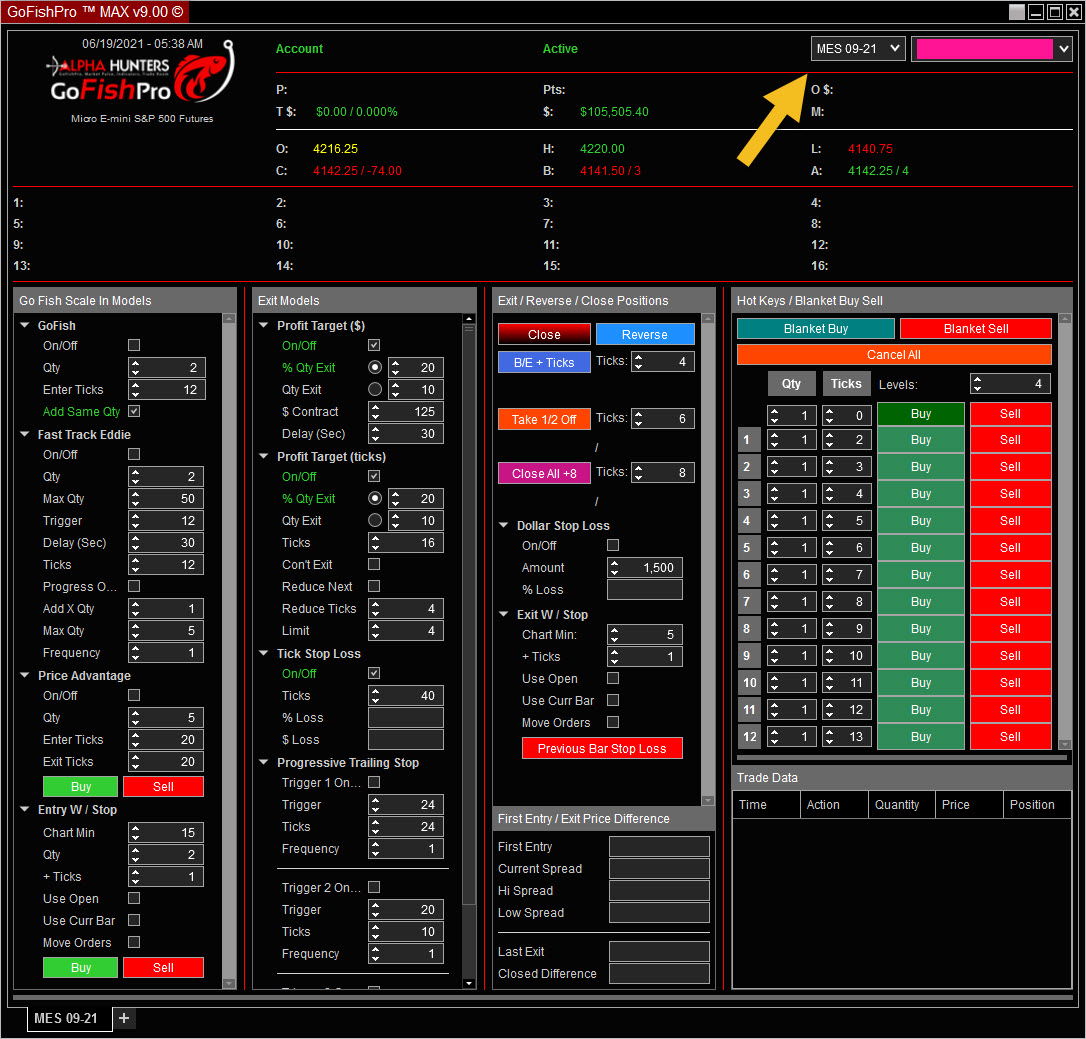Collapse the Profit Target ($) section

pyautogui.click(x=264, y=325)
